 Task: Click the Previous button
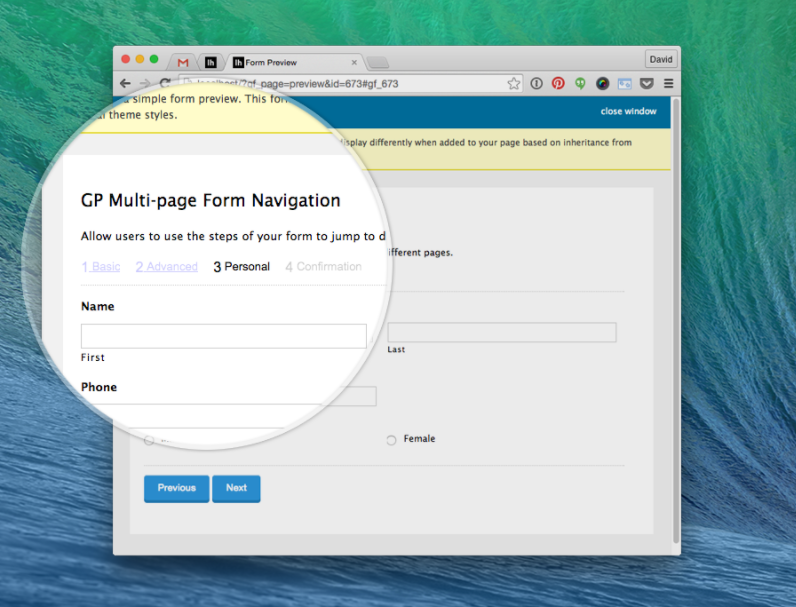coord(177,489)
